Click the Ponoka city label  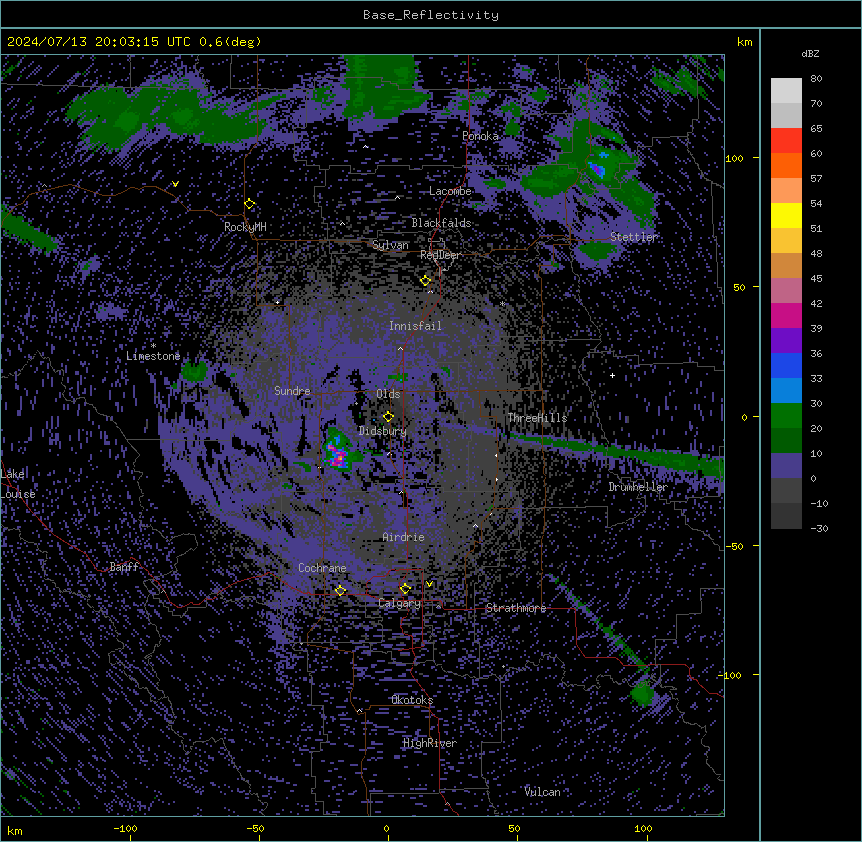[480, 136]
